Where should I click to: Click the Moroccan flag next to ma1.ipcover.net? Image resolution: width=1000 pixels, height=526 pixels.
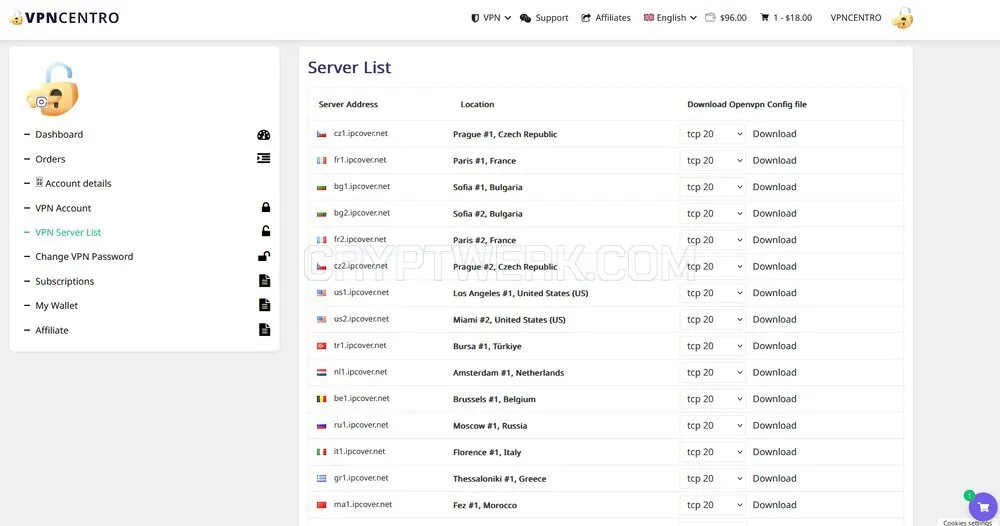point(321,505)
